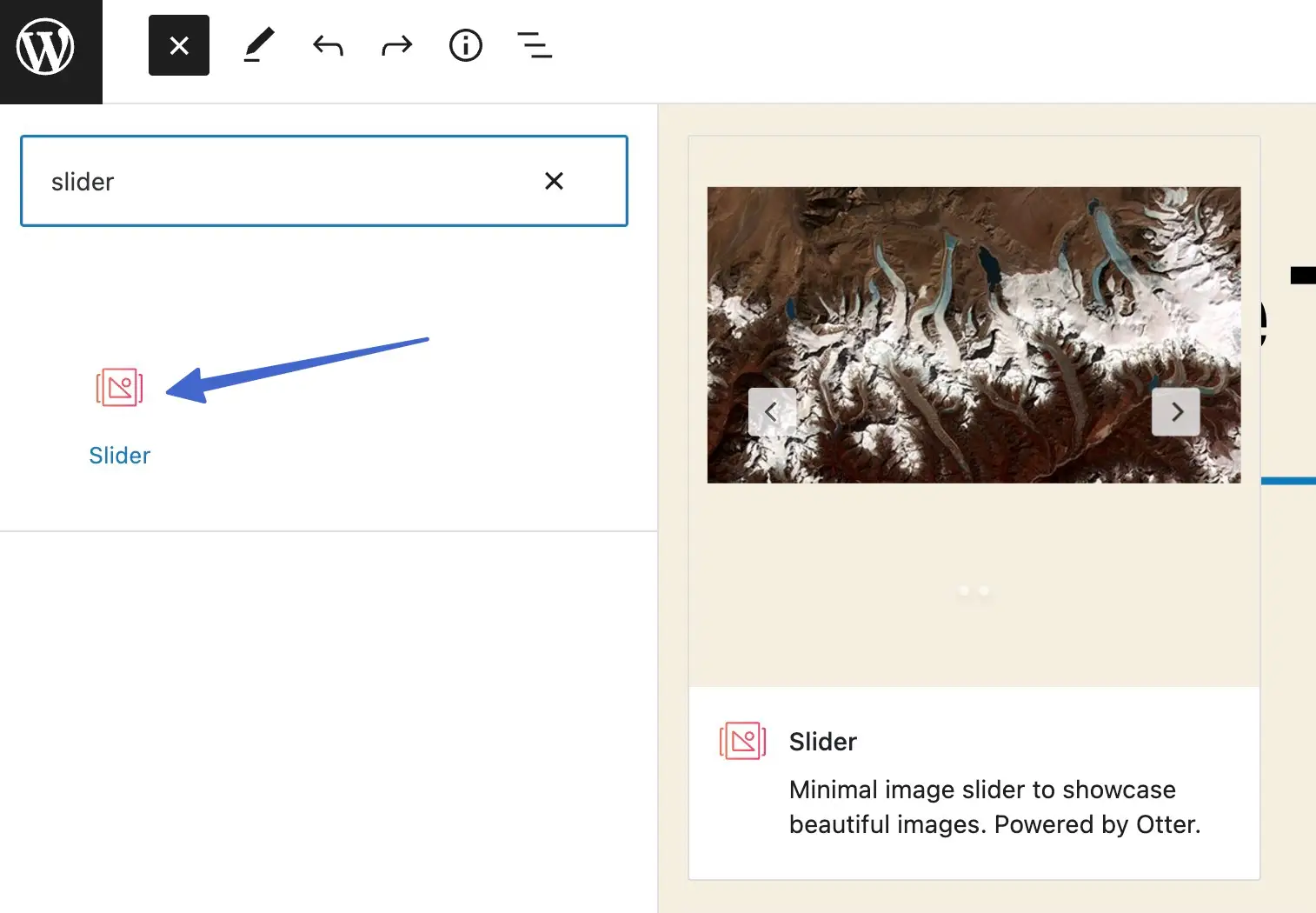Click the Slider title in the description card
The width and height of the screenshot is (1316, 913).
click(x=822, y=741)
